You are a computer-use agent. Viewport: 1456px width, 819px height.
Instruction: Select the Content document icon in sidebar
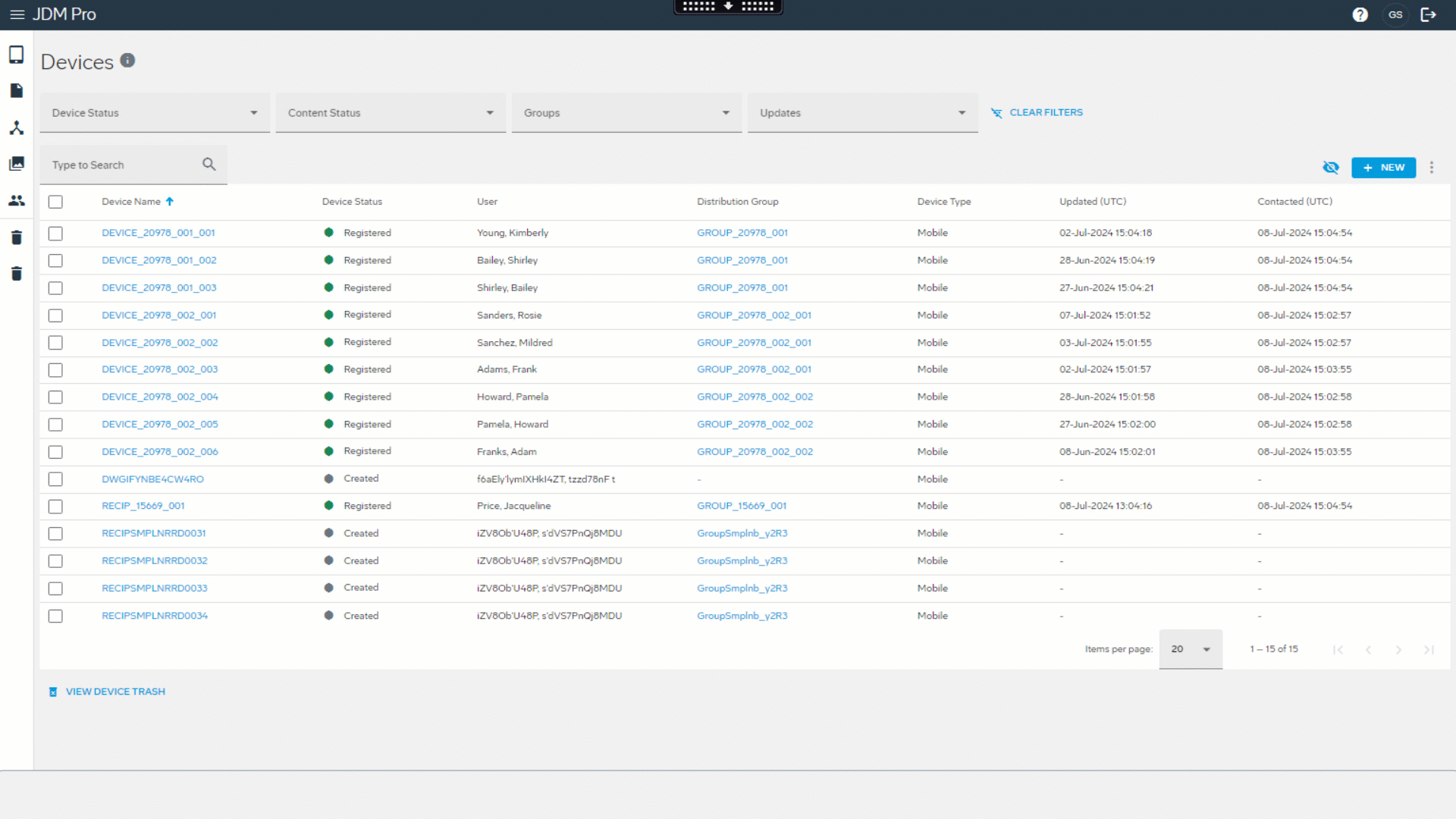point(17,90)
